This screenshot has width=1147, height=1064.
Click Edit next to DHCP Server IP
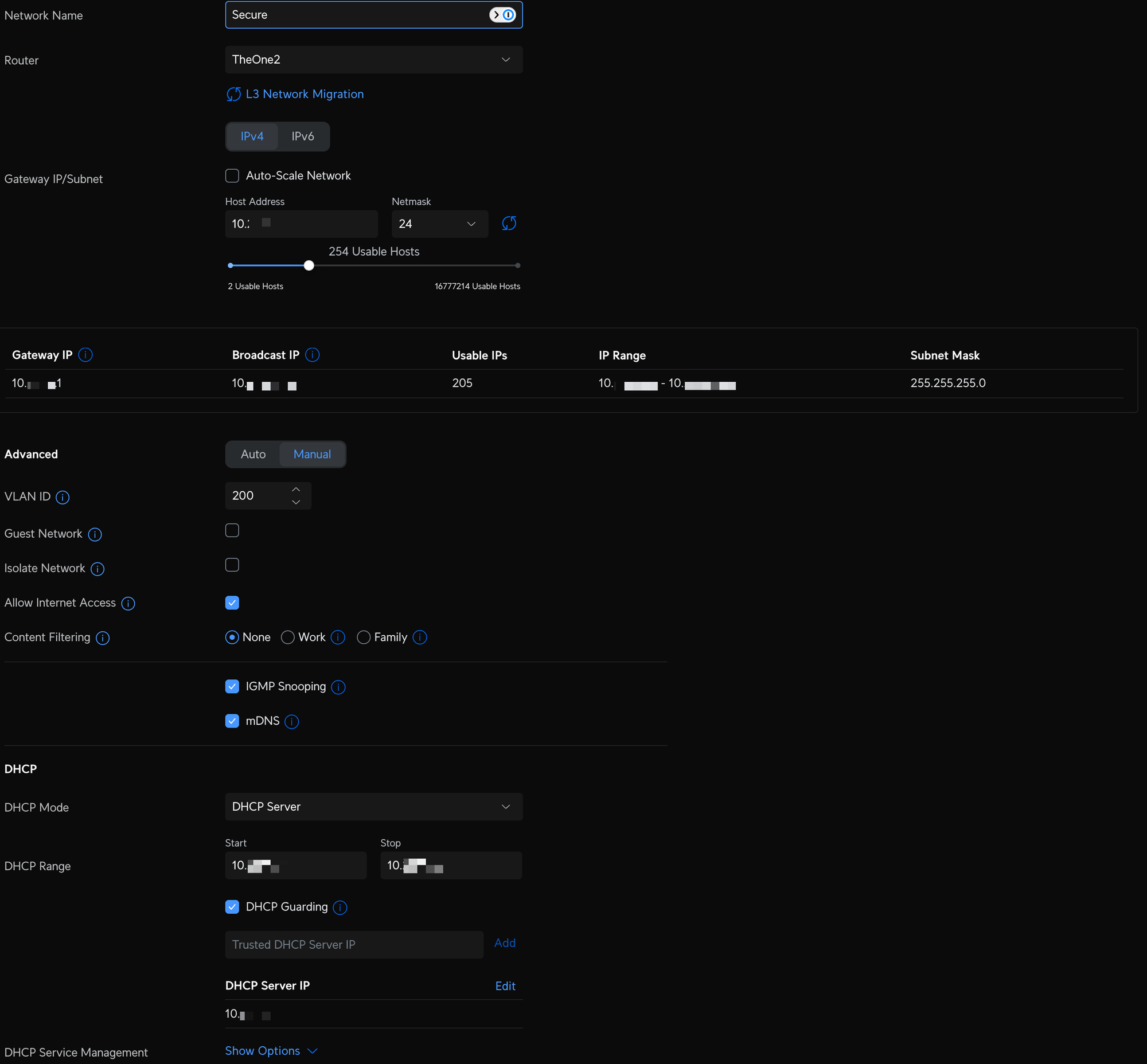tap(505, 985)
